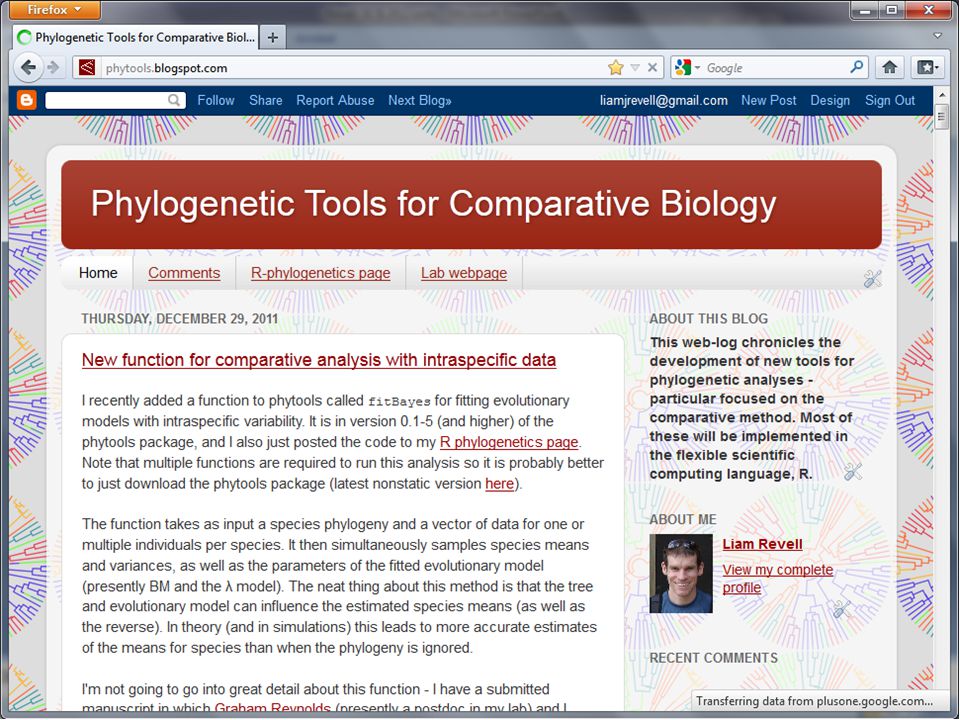Follow 'R phylogenetics page' link in post
The height and width of the screenshot is (720, 960).
click(x=509, y=442)
